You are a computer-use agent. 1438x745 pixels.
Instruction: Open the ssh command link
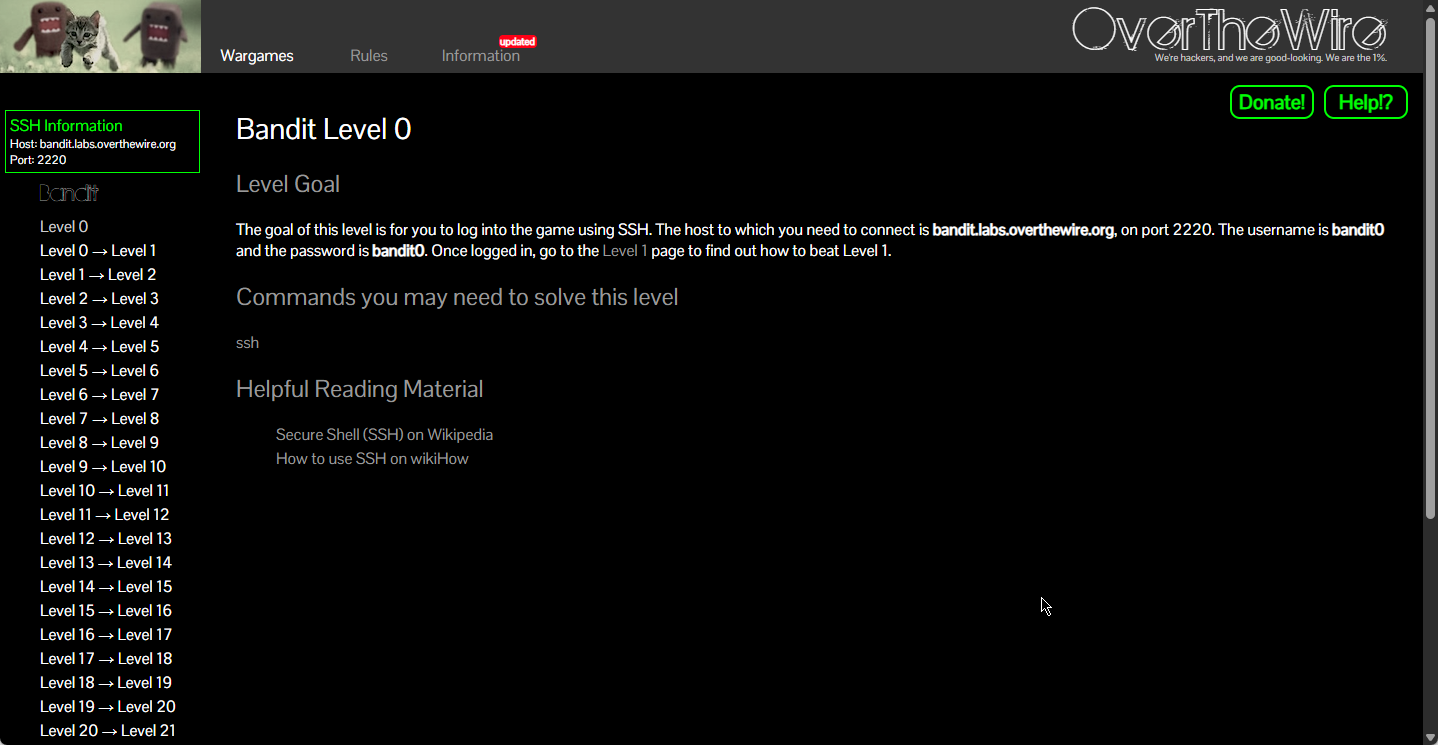point(247,343)
